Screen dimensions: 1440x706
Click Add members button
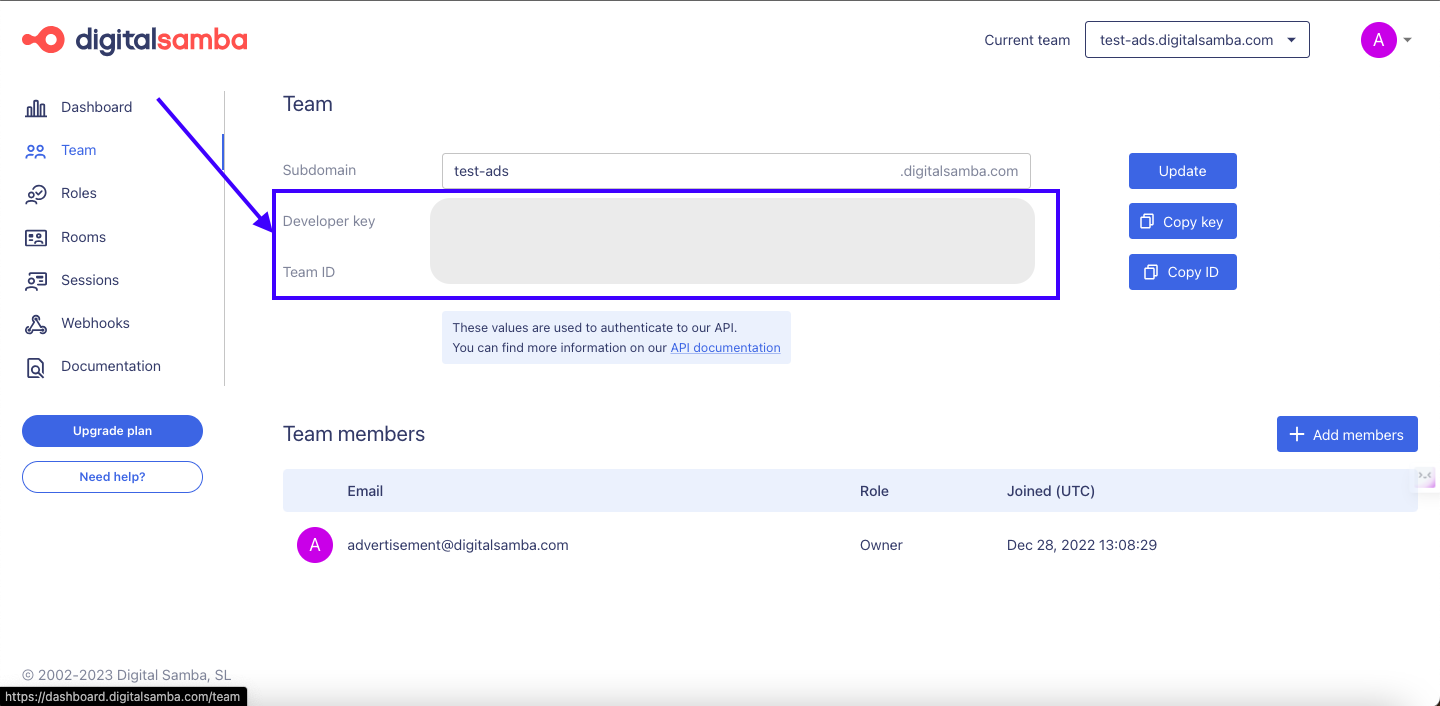click(1347, 434)
